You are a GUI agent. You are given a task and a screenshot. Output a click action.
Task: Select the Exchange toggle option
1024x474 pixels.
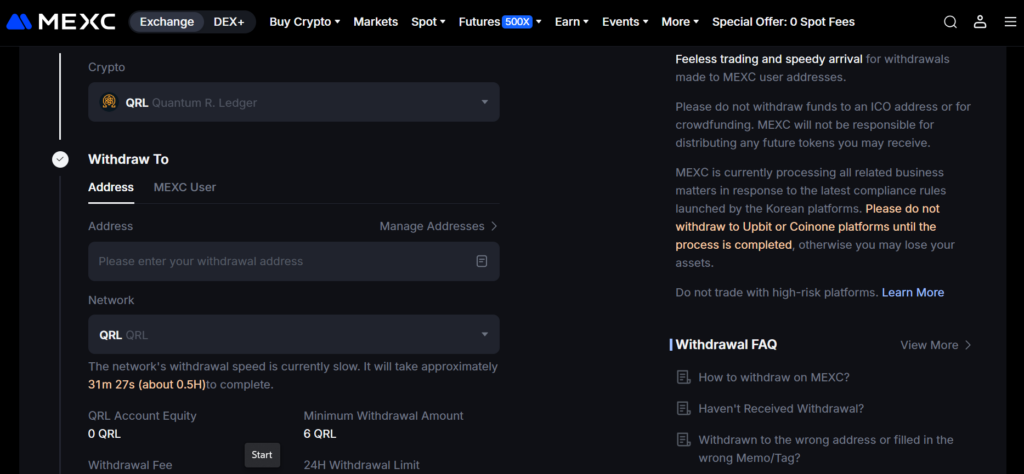tap(166, 21)
